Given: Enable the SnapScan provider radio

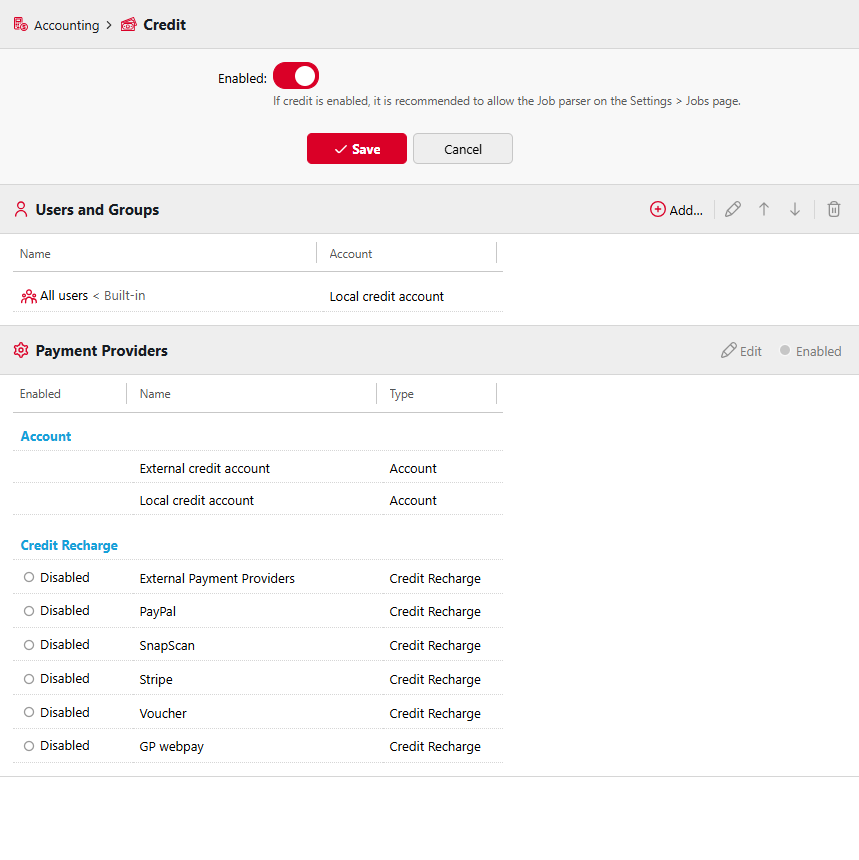Looking at the screenshot, I should [x=29, y=645].
